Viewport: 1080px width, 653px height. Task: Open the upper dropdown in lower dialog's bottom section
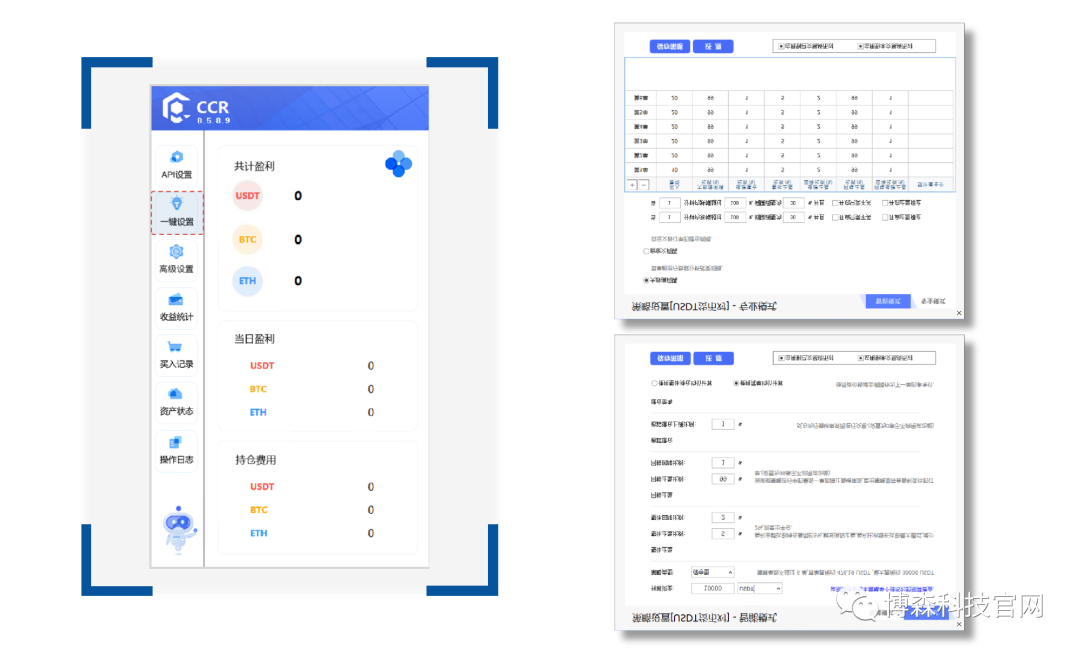coord(712,572)
